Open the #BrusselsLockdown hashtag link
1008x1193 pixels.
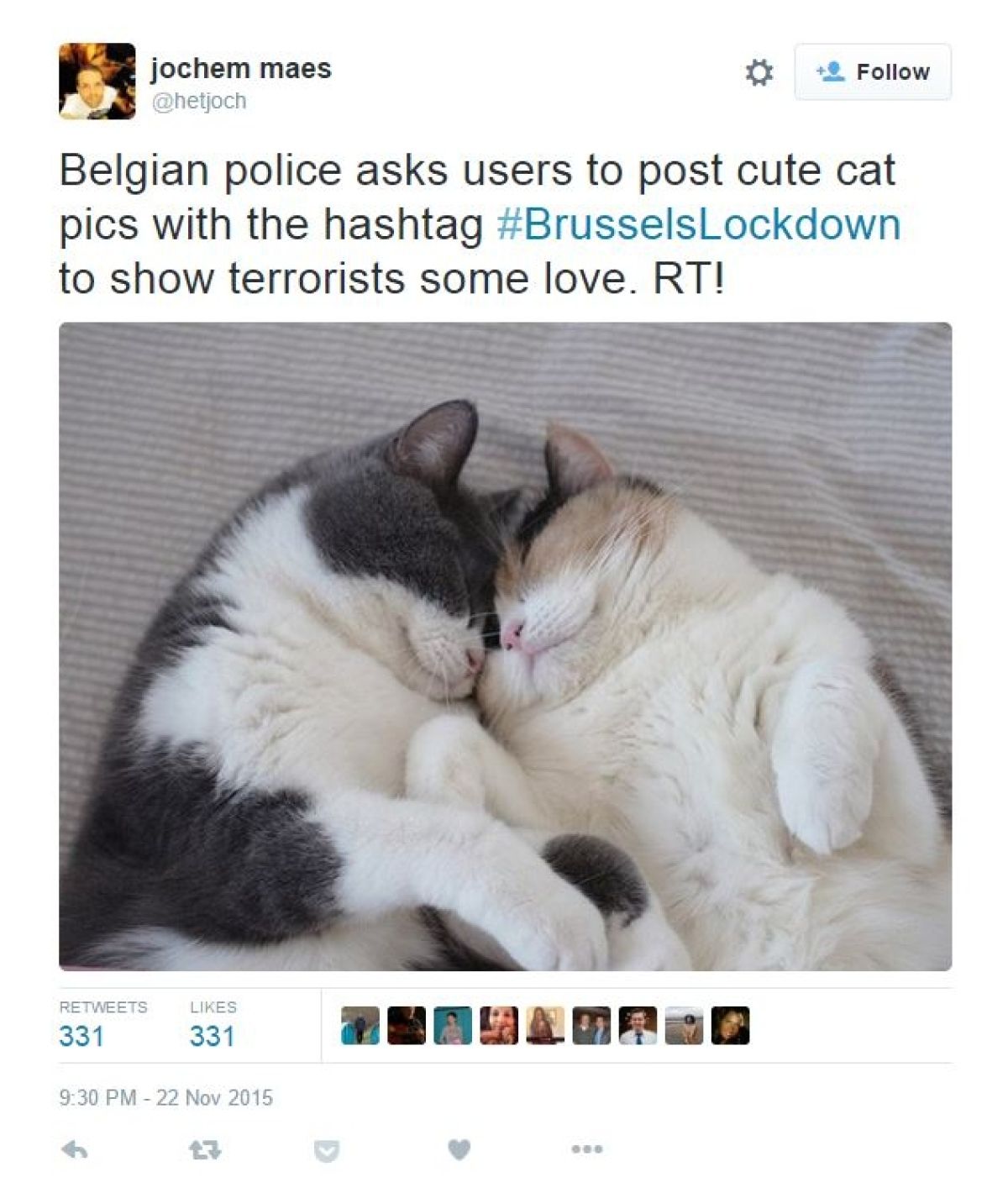(698, 224)
